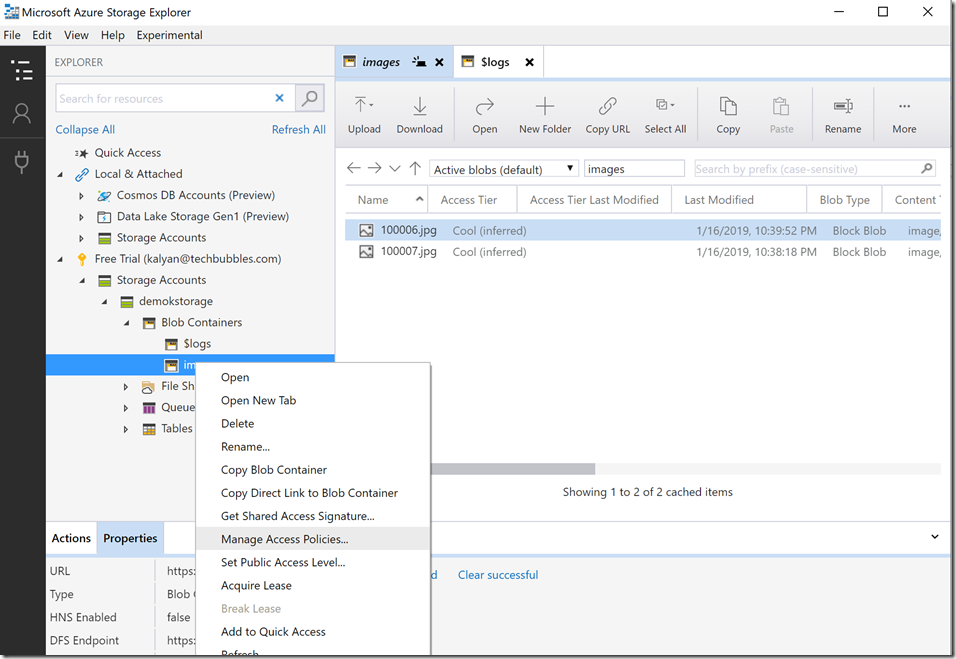The width and height of the screenshot is (956, 659).
Task: Open the Experimental menu
Action: click(169, 35)
